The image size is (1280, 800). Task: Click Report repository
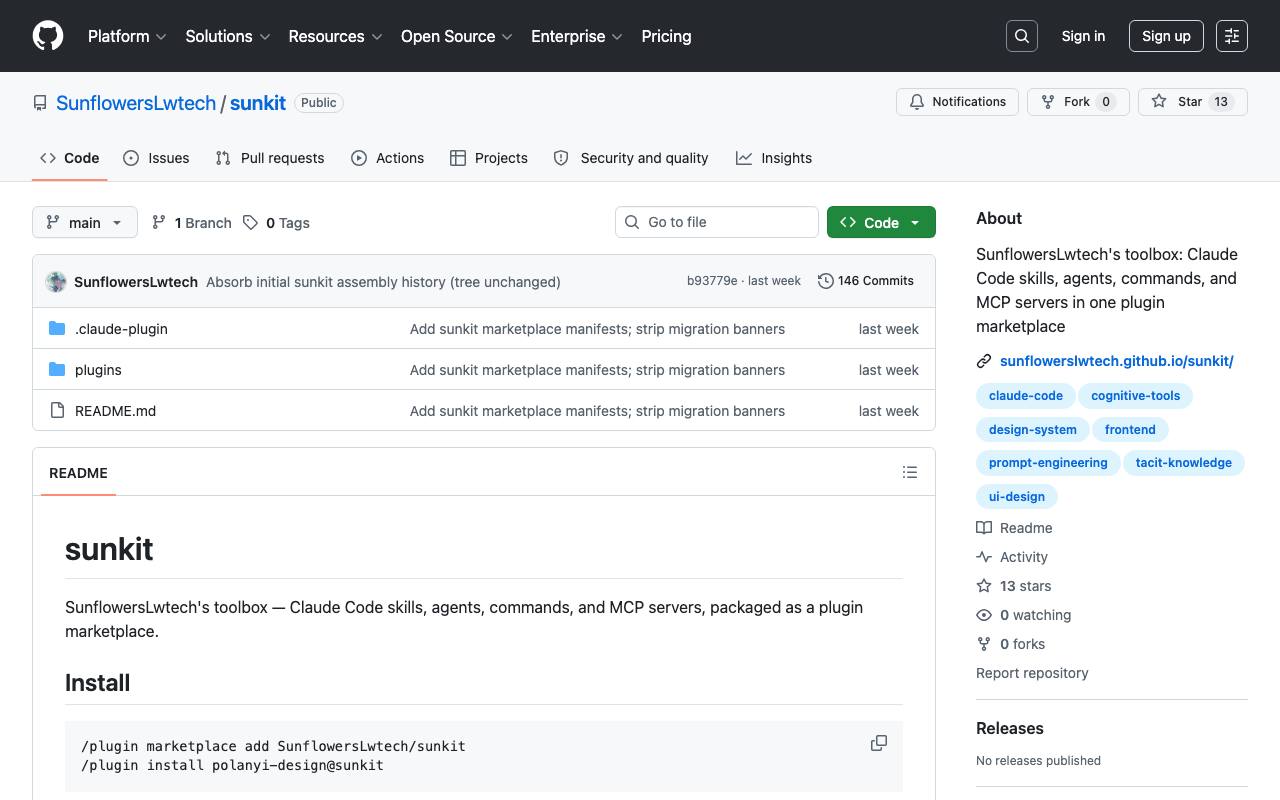(1032, 673)
